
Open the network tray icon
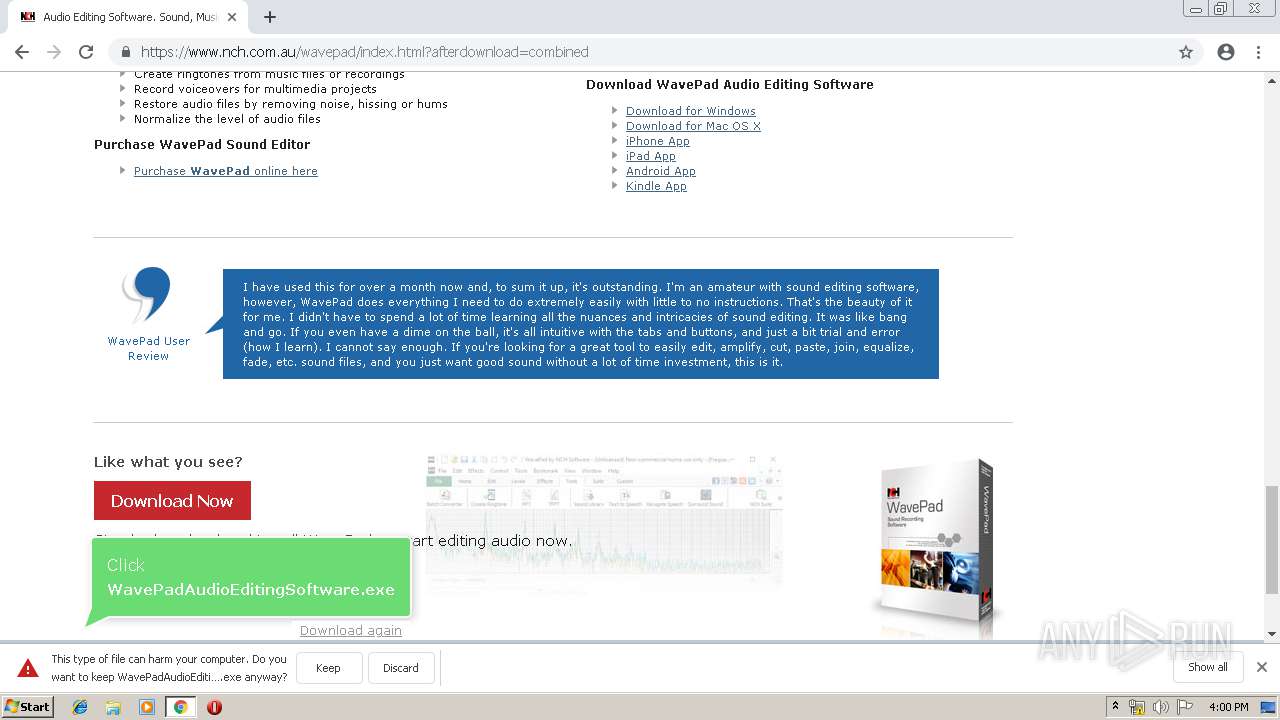pos(1137,707)
